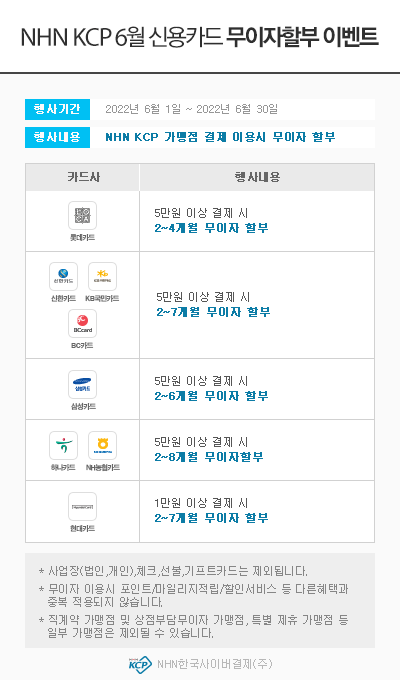Click the KCP logo in footer
This screenshot has height=680, width=400.
click(140, 664)
